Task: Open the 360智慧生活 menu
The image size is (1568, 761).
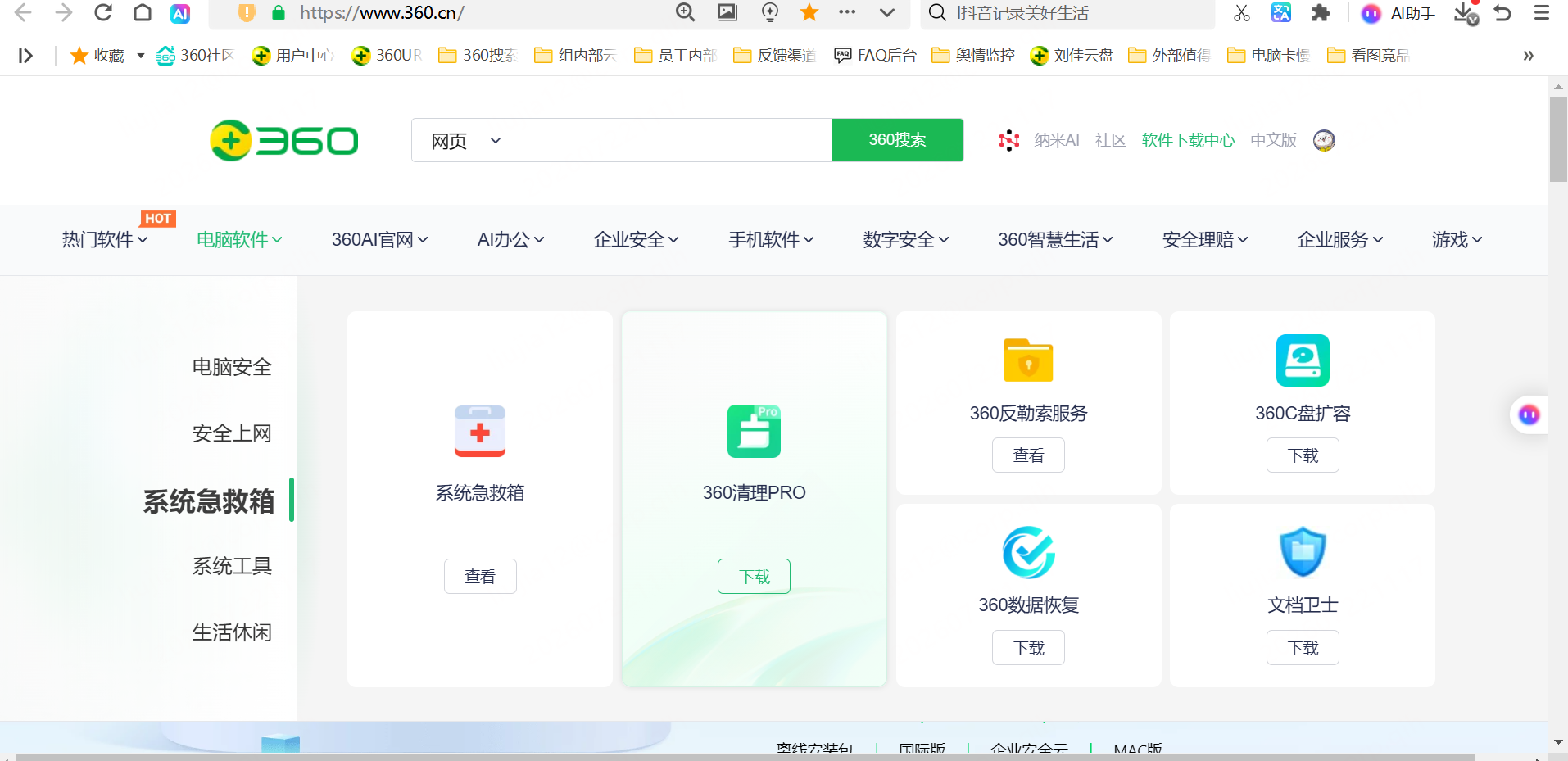Action: [x=1056, y=239]
